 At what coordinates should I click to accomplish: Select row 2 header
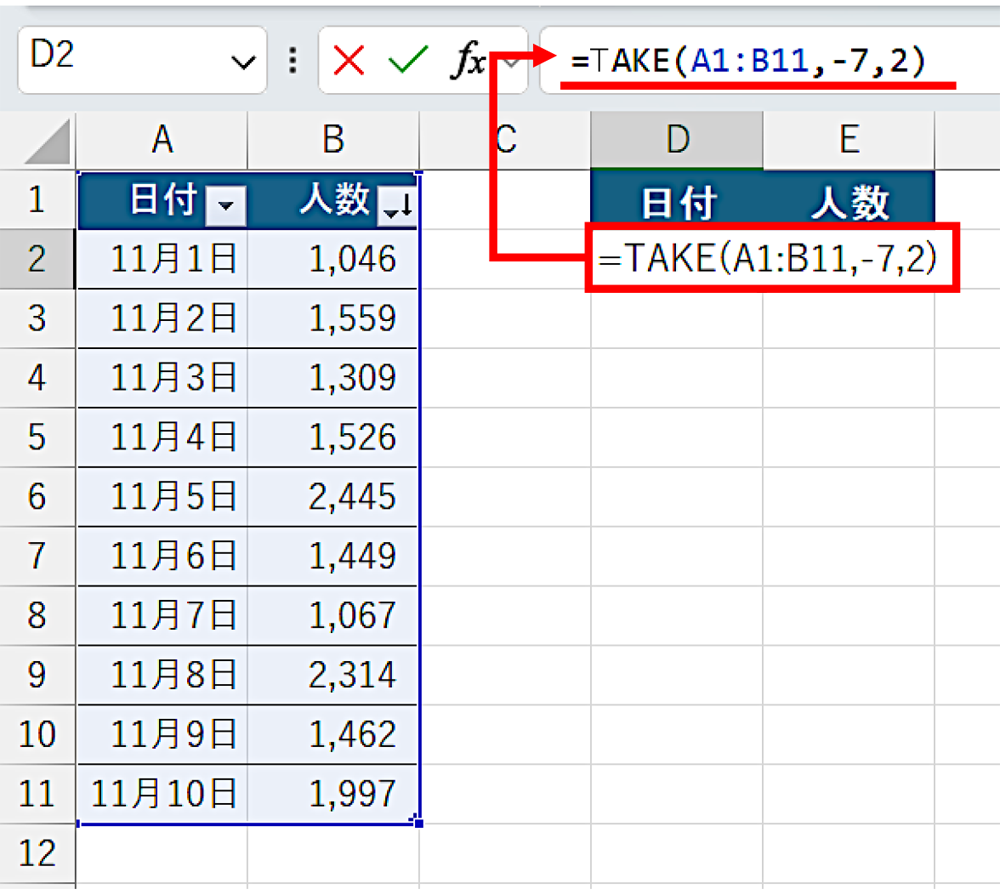37,259
